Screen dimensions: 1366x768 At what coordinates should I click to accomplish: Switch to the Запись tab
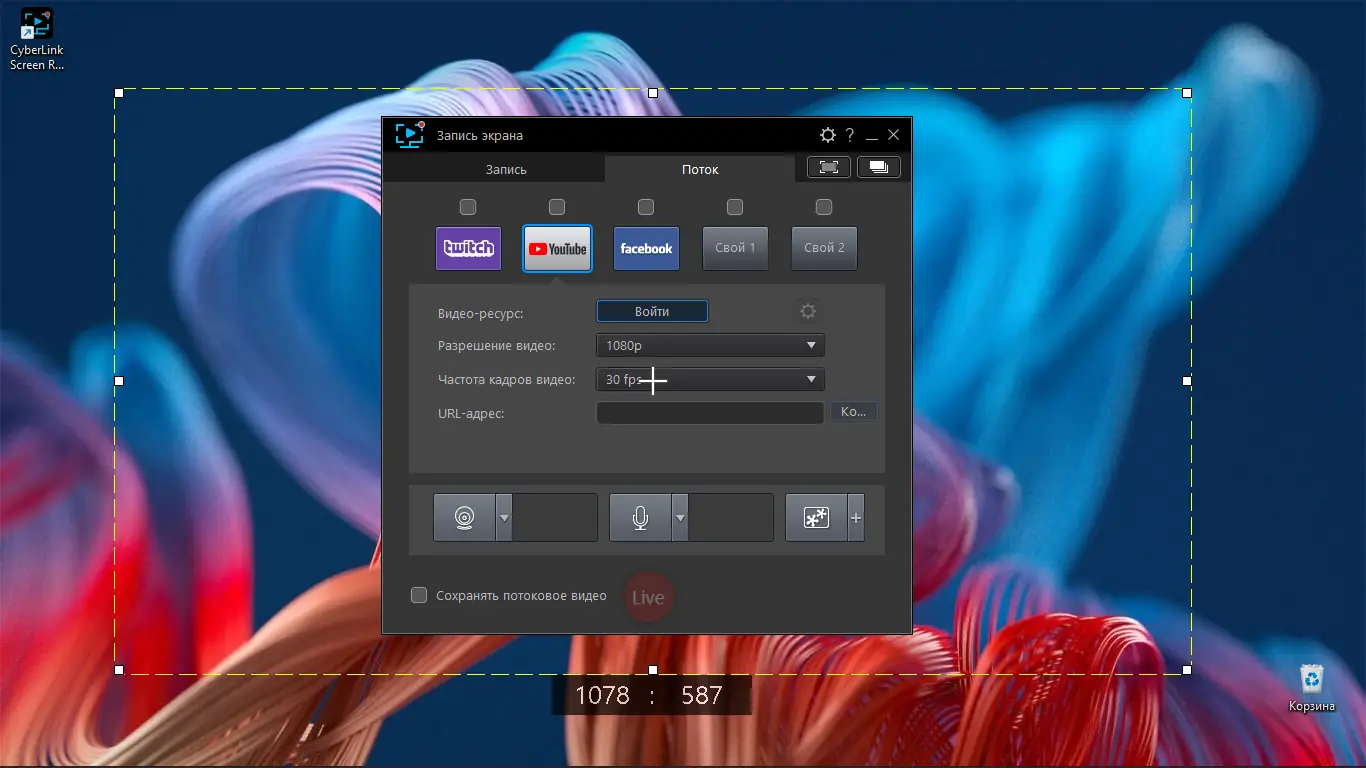point(506,169)
